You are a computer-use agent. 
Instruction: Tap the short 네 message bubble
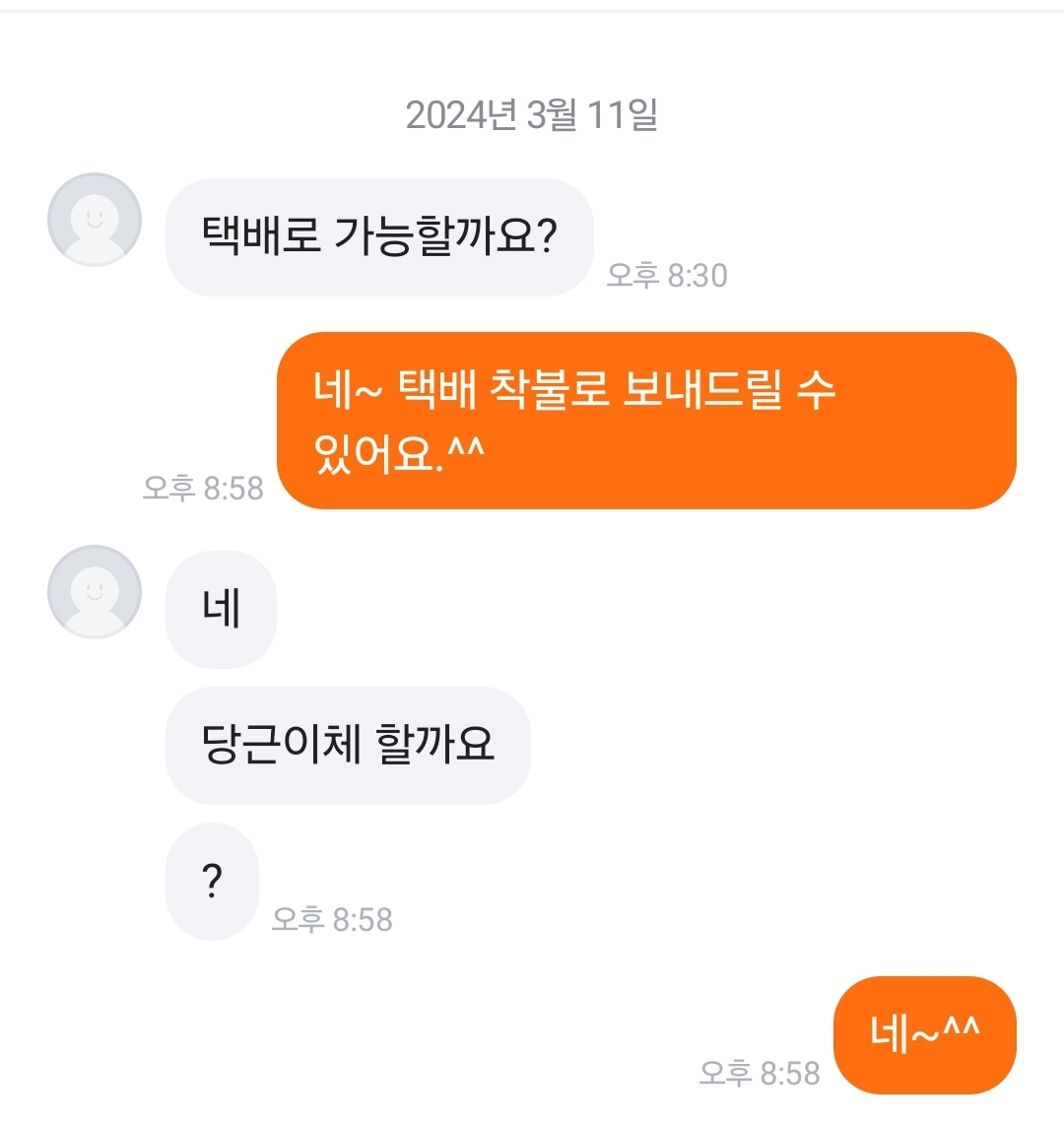(221, 609)
